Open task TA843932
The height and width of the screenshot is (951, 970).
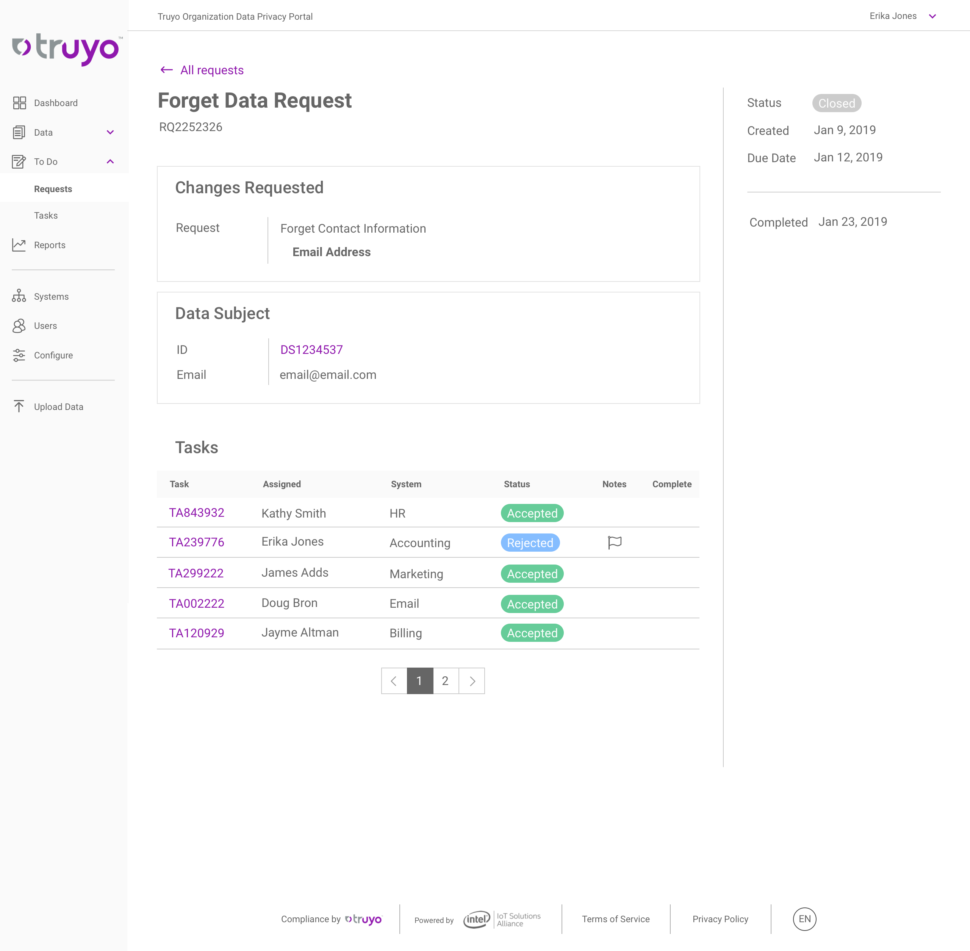(x=196, y=513)
